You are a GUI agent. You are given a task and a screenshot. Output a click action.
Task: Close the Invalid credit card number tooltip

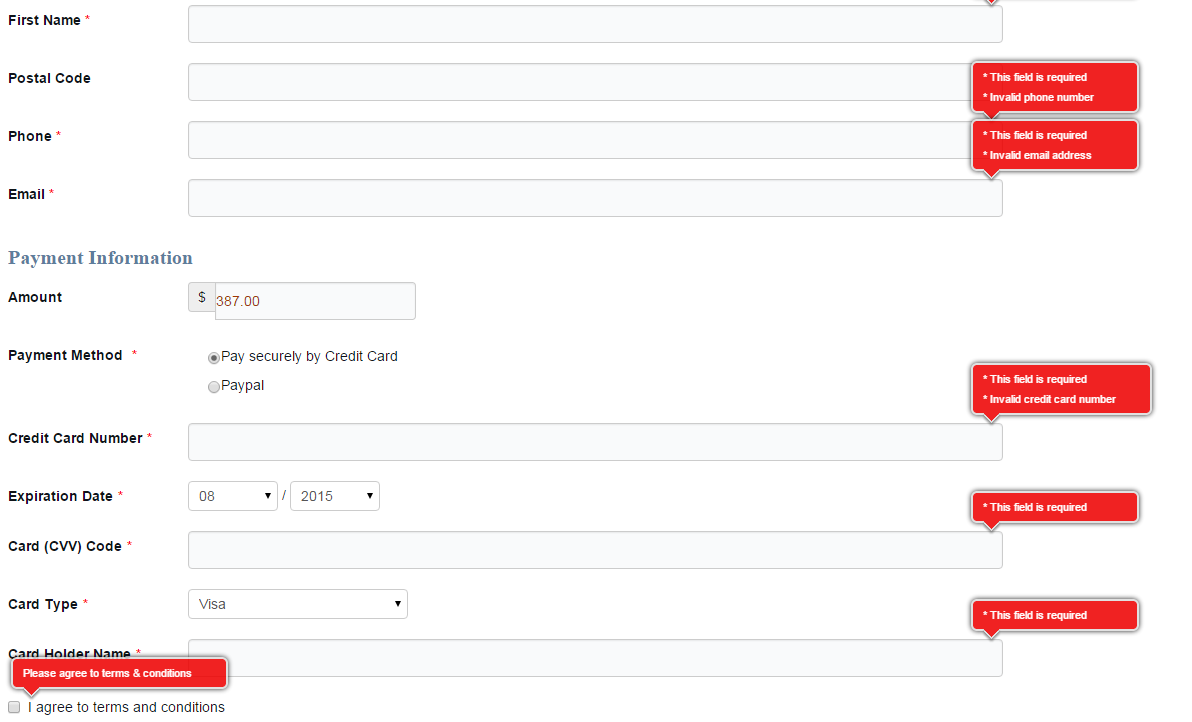[x=1062, y=389]
